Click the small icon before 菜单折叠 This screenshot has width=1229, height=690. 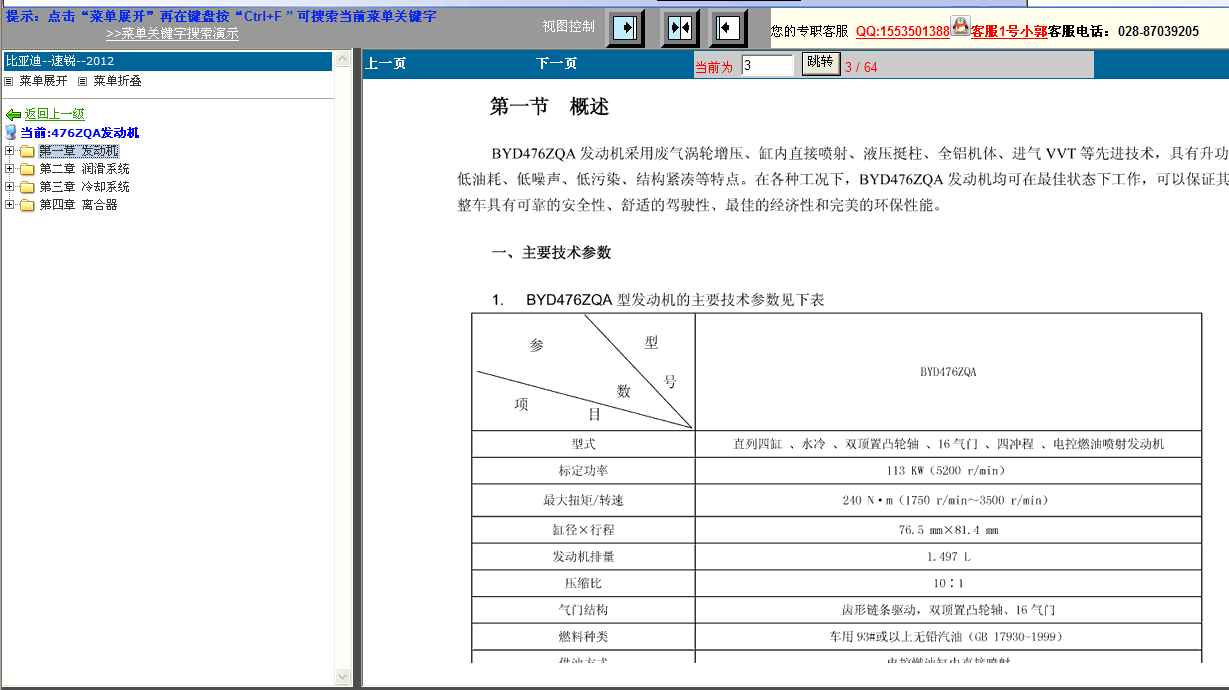tap(83, 81)
